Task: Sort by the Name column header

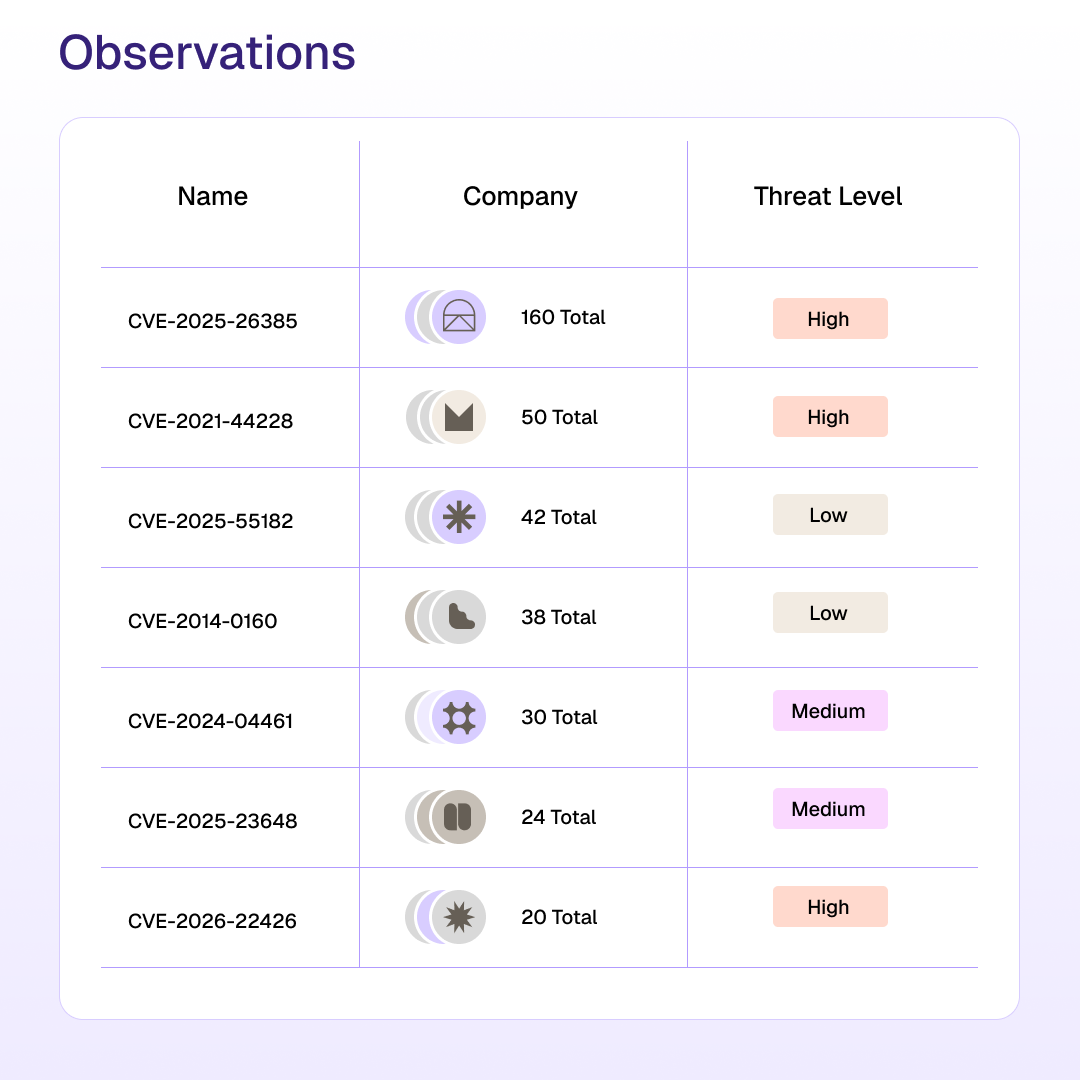Action: (x=213, y=197)
